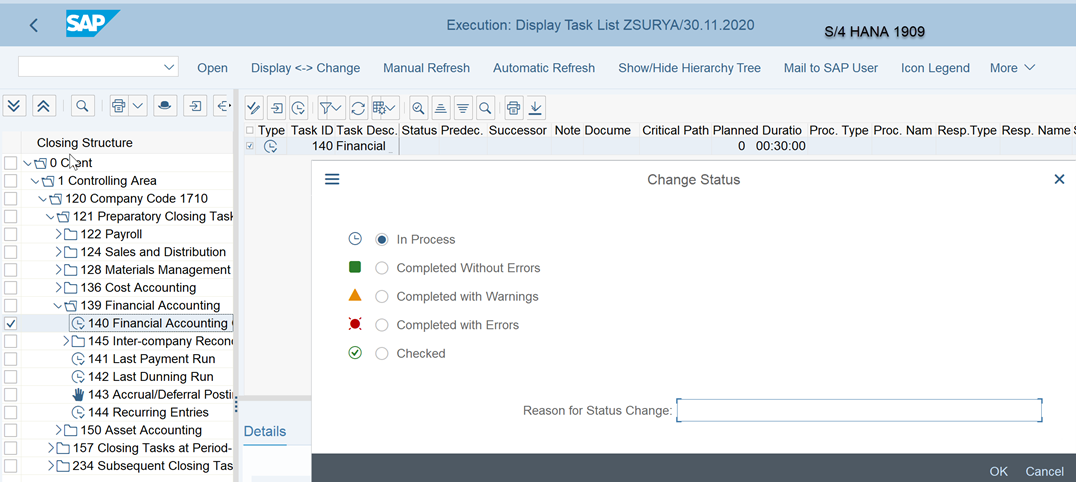Cancel the Change Status dialog

(1044, 471)
